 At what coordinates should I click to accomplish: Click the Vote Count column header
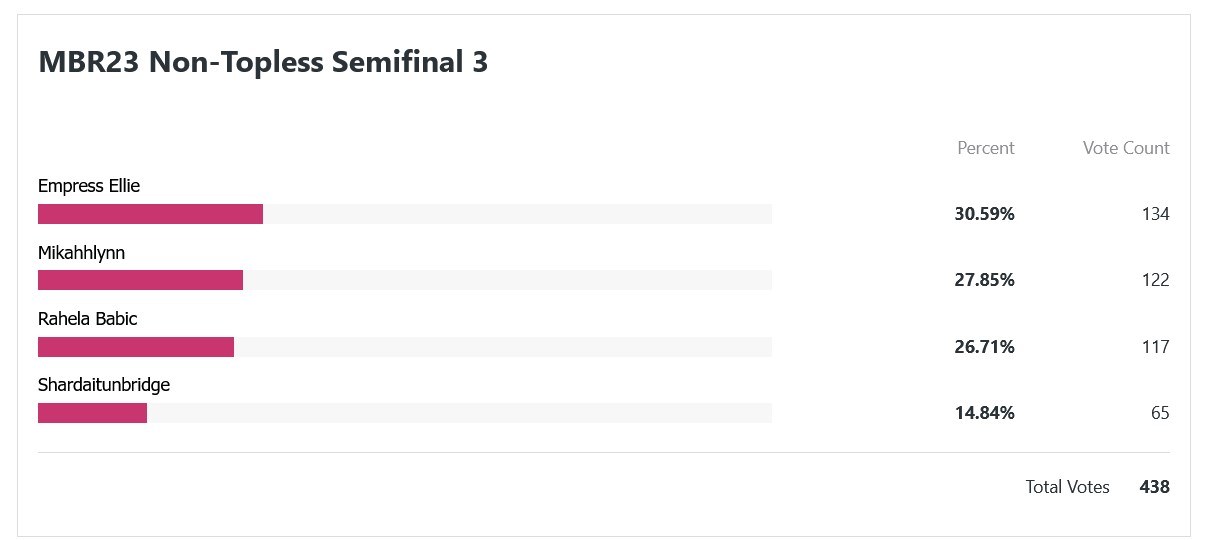(1126, 148)
